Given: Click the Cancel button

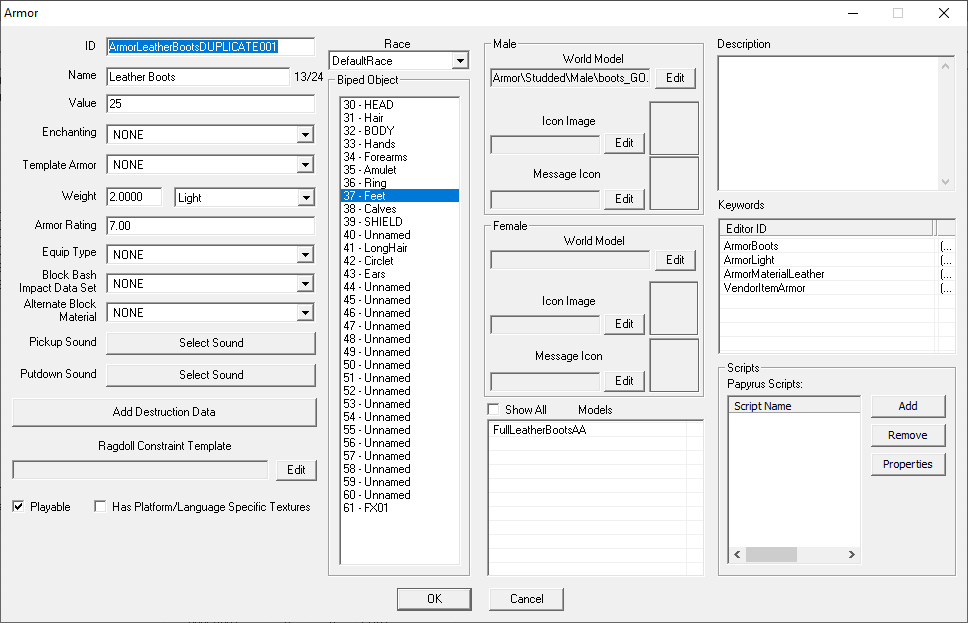Looking at the screenshot, I should [x=527, y=598].
